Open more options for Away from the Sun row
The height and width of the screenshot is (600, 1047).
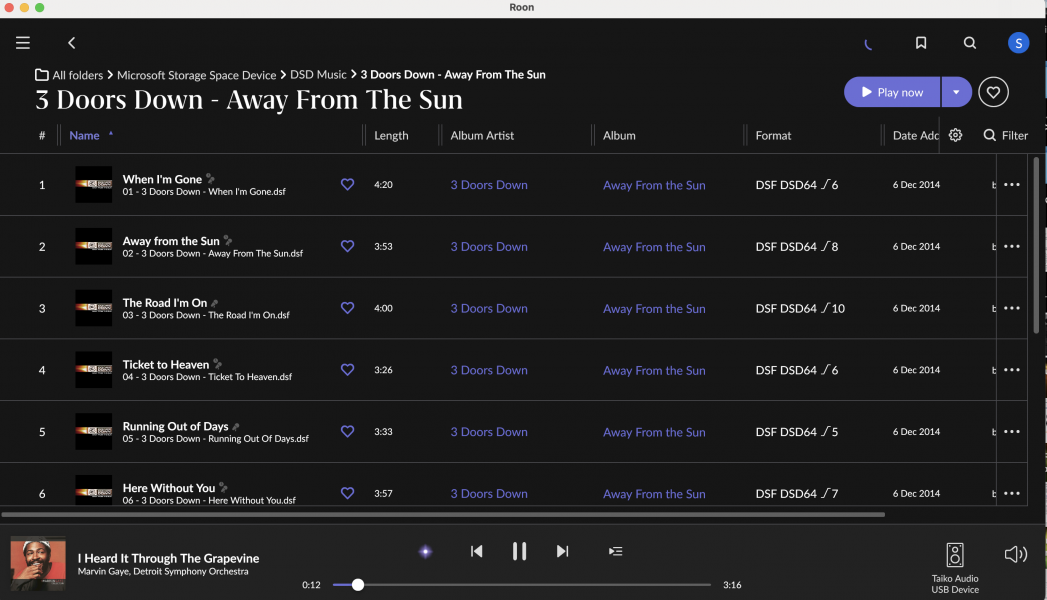click(x=1012, y=246)
